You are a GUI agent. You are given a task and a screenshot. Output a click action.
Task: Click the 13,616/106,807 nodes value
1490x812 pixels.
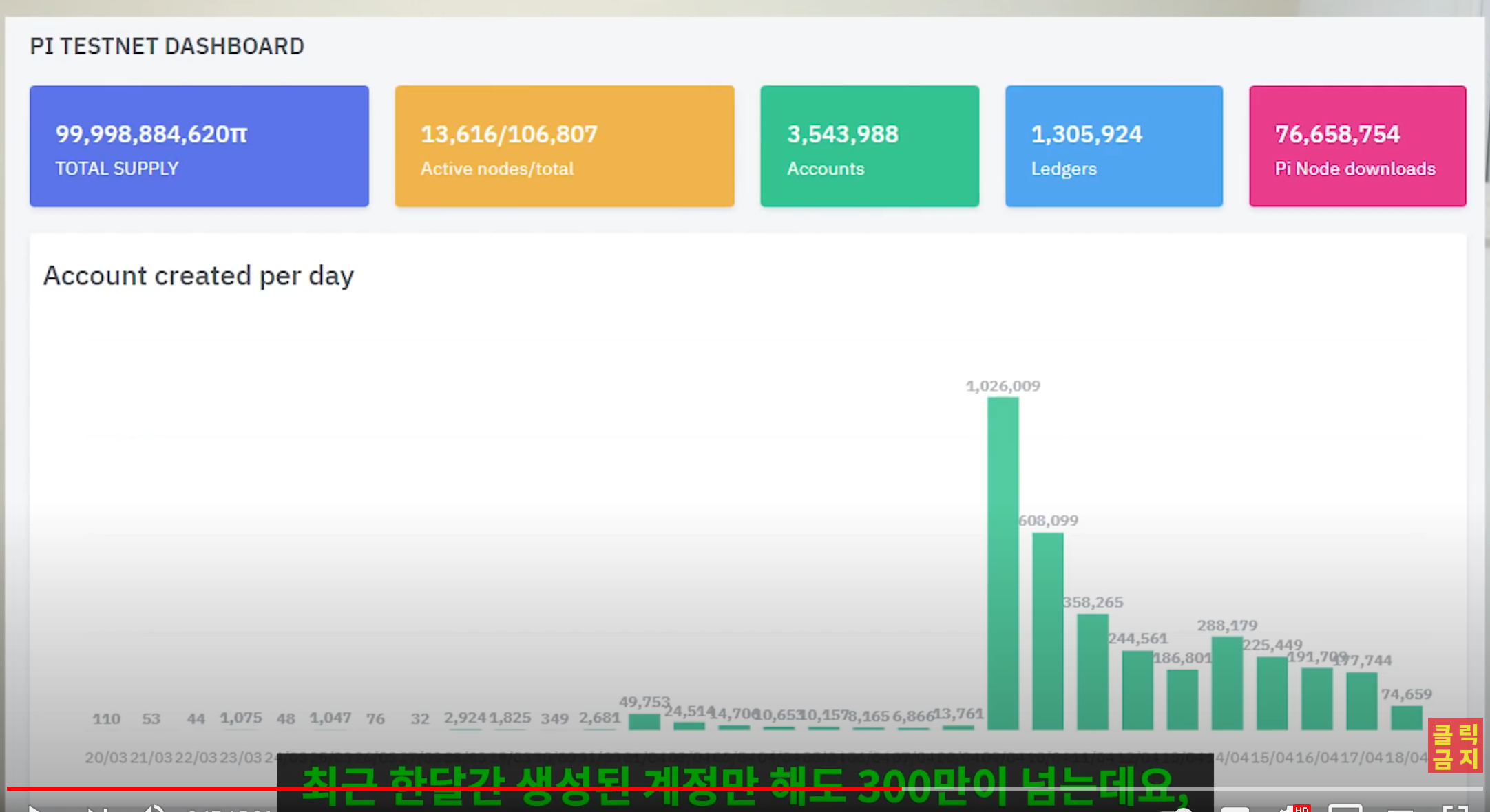pyautogui.click(x=509, y=133)
